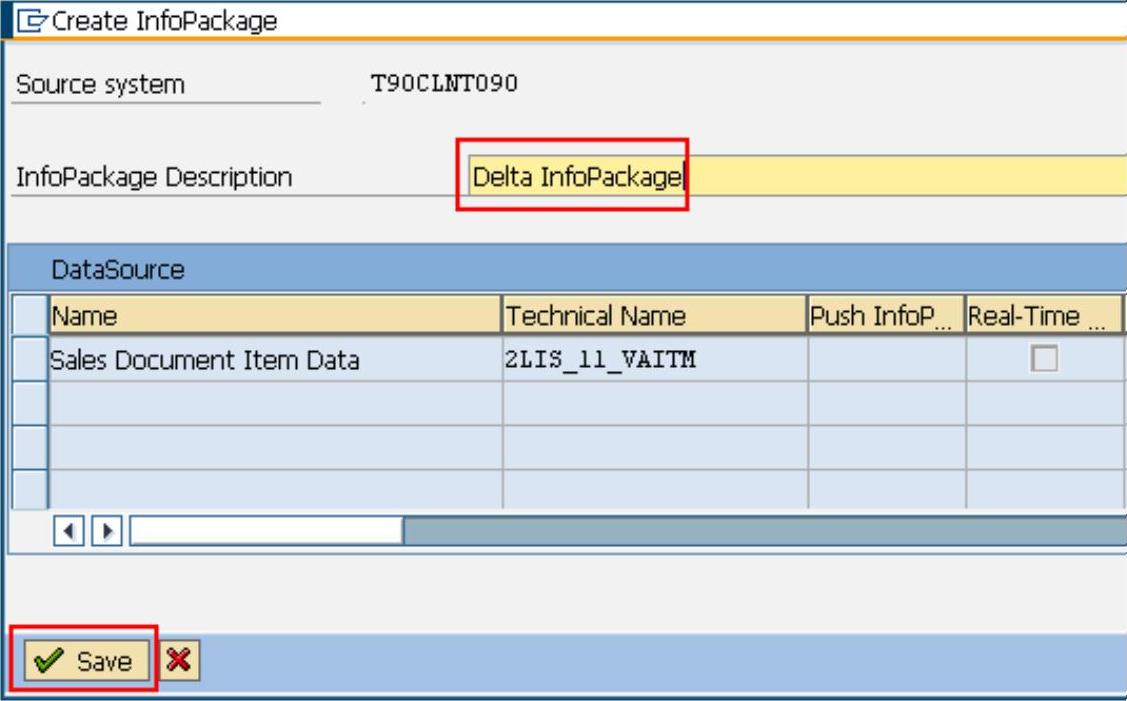The width and height of the screenshot is (1127, 701).
Task: Select the third row selector in DataSource table
Action: (x=32, y=446)
